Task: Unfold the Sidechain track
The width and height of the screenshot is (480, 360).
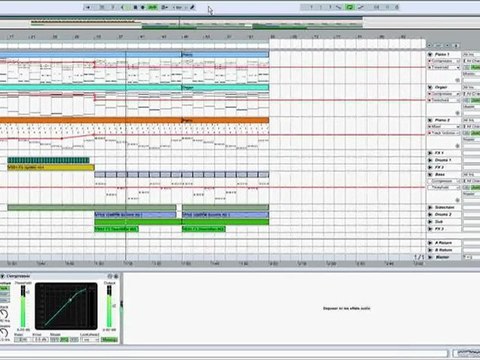Action: pos(430,207)
